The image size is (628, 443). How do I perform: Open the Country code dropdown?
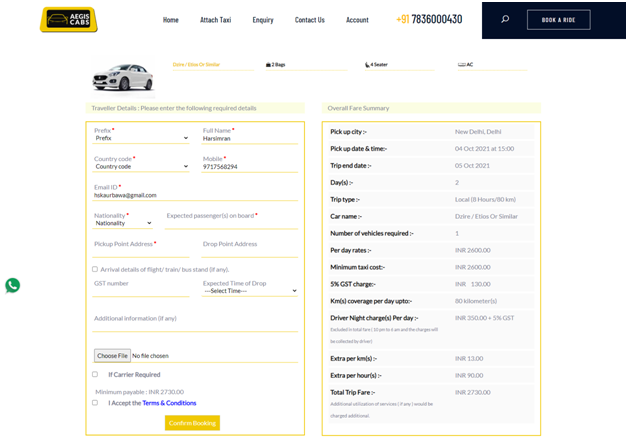tap(141, 167)
